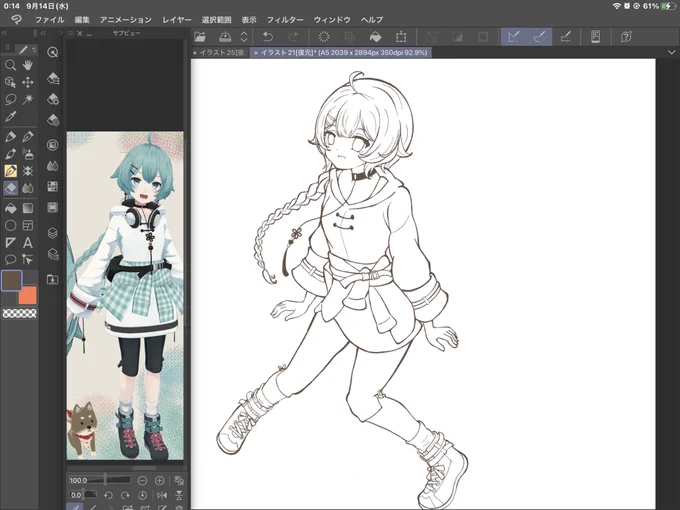Open the フィルター menu
Image resolution: width=680 pixels, height=510 pixels.
point(285,20)
